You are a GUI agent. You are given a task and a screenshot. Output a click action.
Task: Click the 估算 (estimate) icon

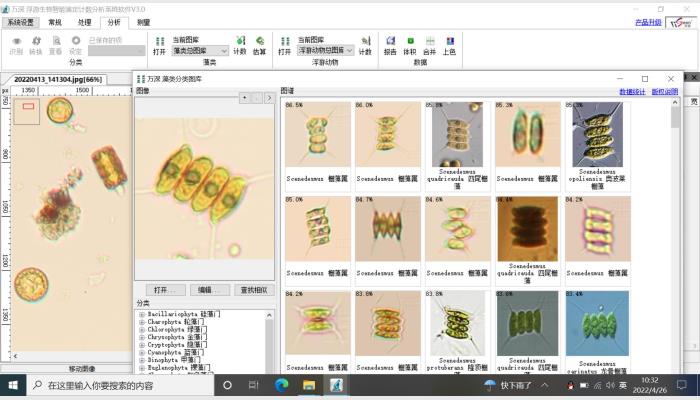(x=260, y=44)
